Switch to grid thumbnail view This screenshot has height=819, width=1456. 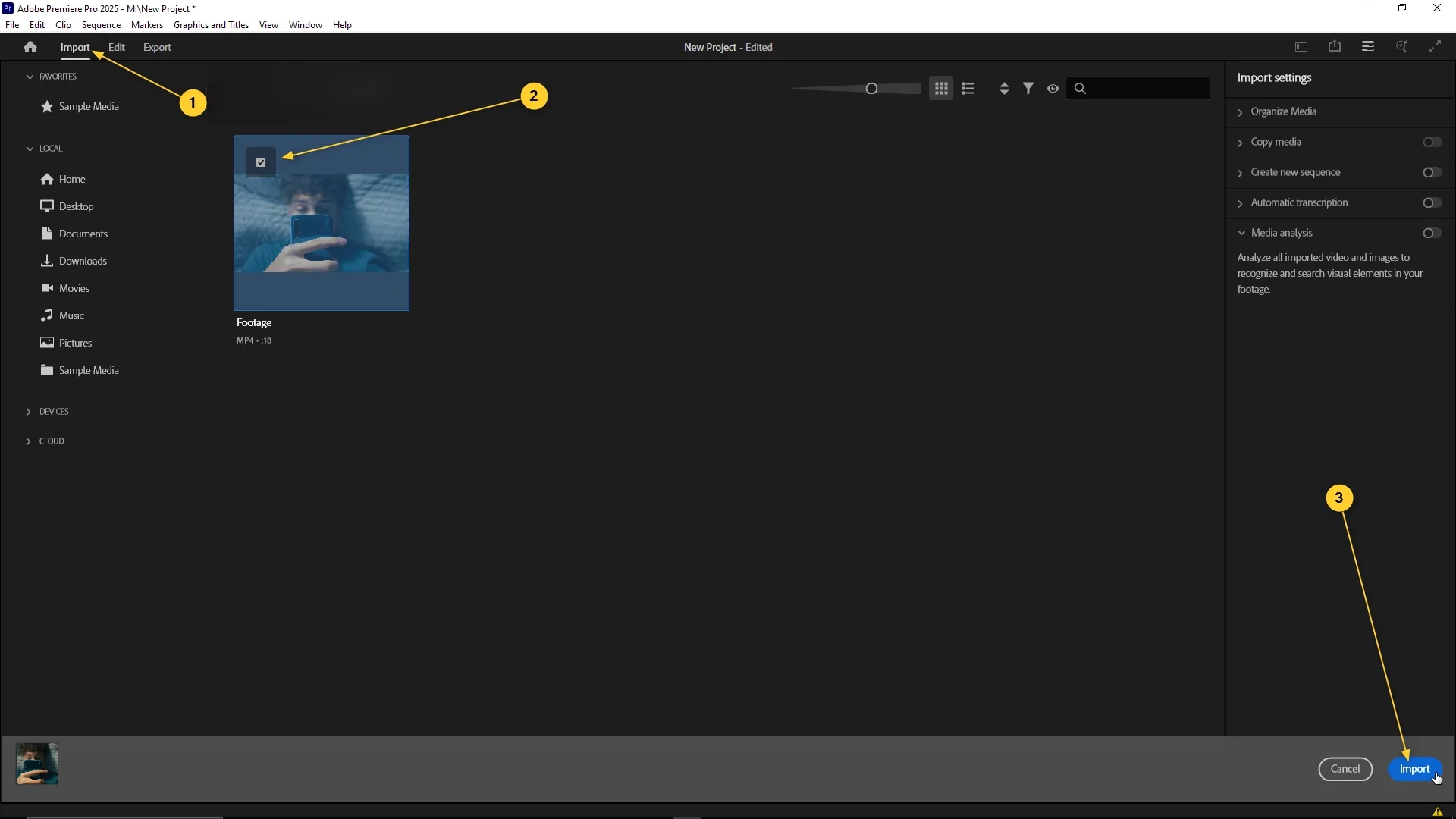(941, 89)
